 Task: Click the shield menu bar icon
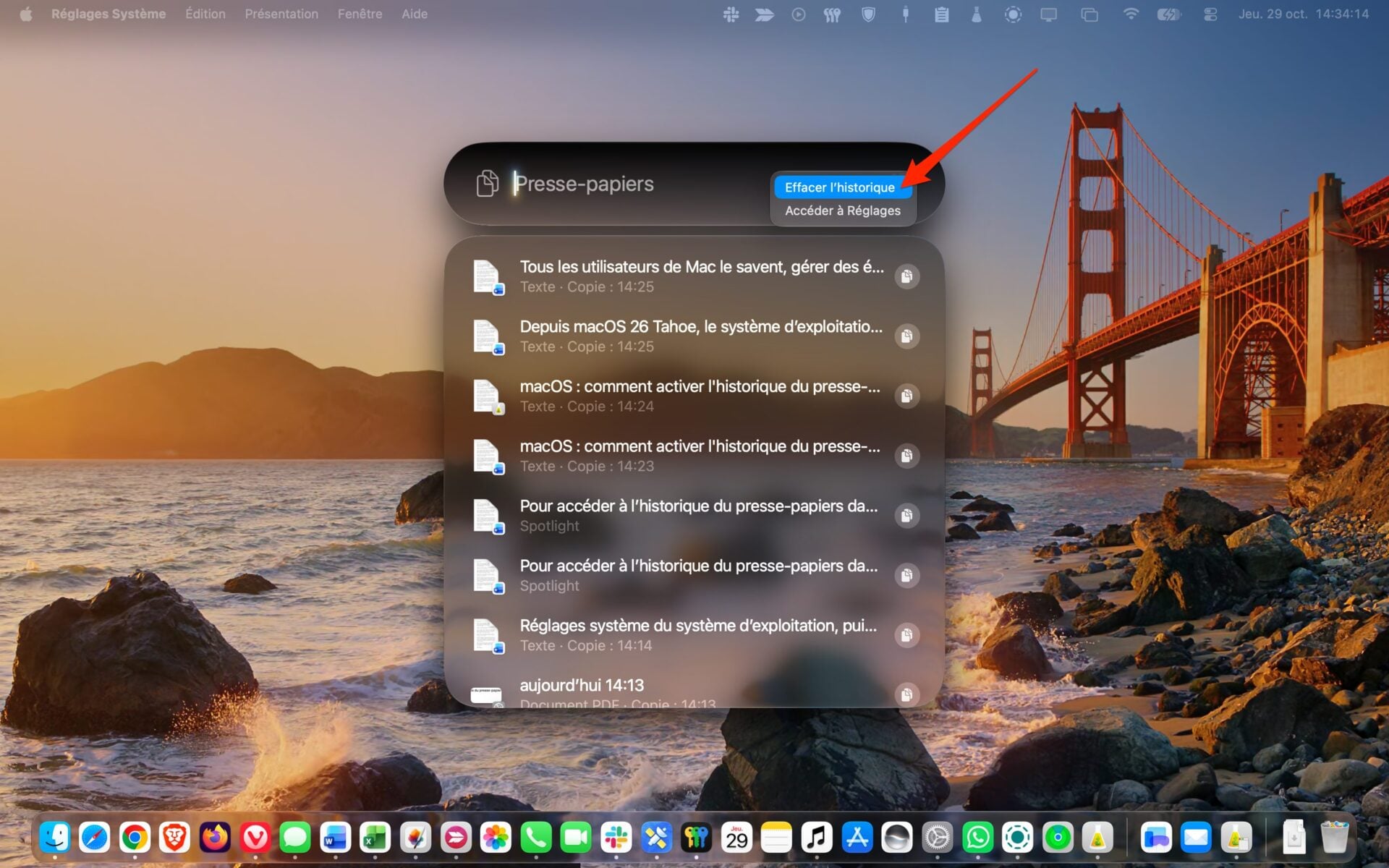[868, 14]
